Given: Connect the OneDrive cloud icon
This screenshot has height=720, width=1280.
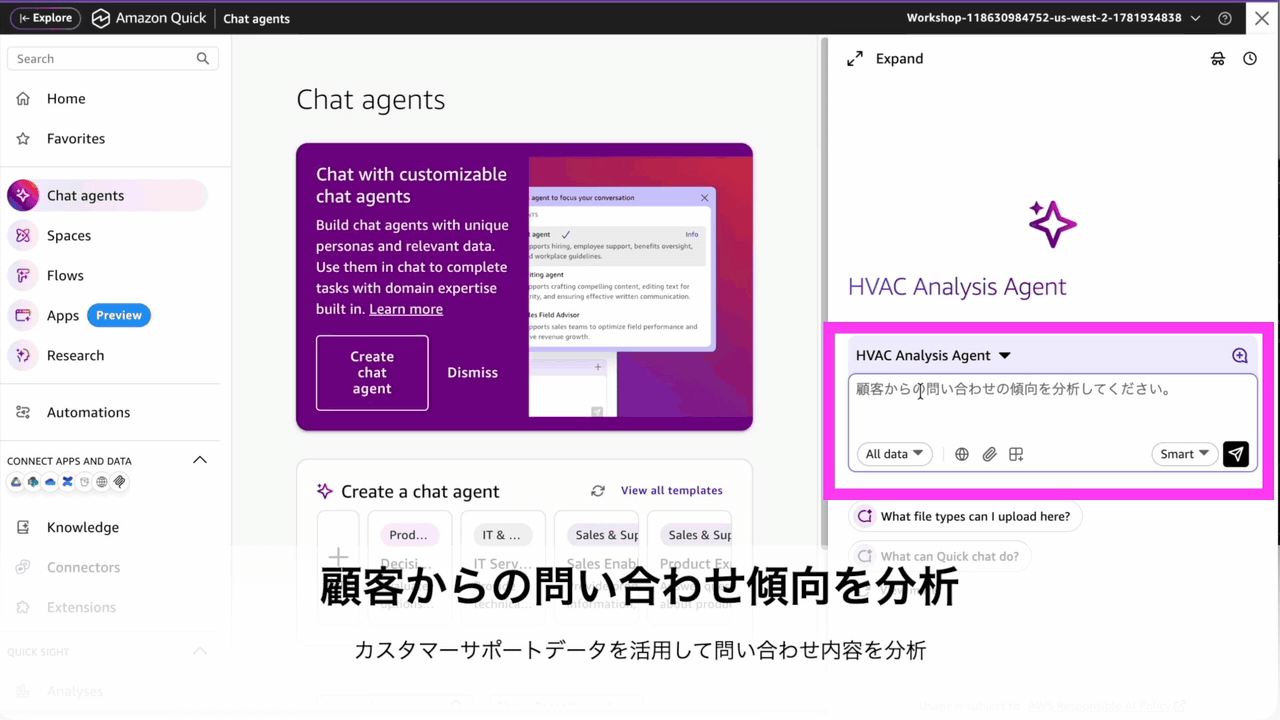Looking at the screenshot, I should [x=50, y=482].
